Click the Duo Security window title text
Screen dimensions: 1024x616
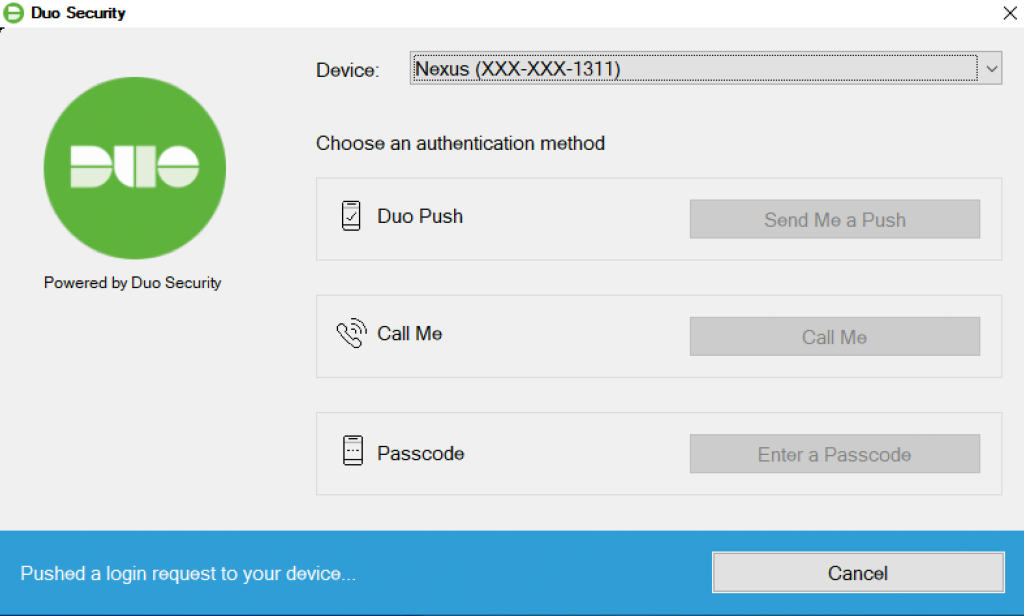click(76, 12)
